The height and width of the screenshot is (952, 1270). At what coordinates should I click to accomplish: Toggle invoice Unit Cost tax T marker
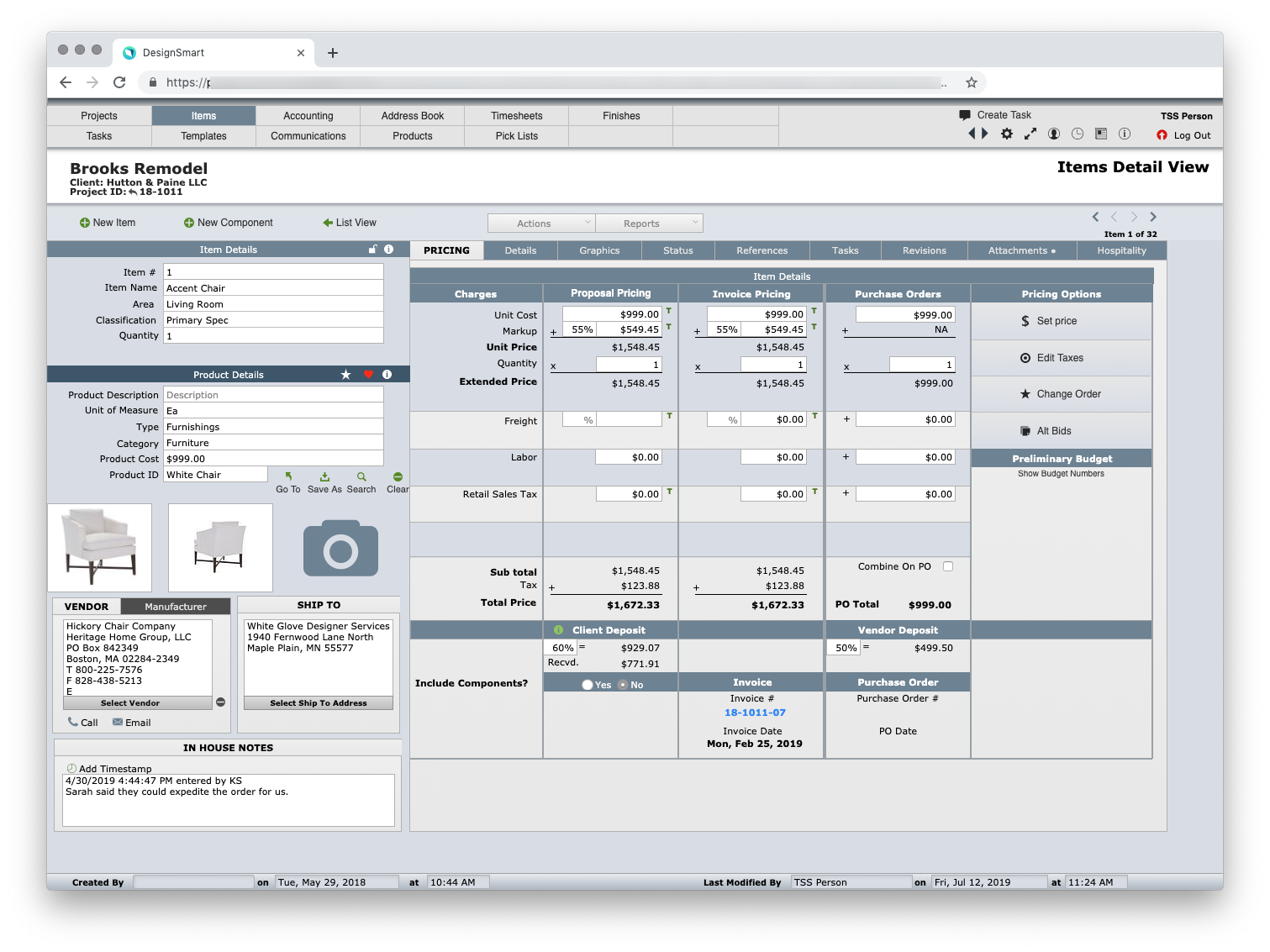(x=814, y=311)
